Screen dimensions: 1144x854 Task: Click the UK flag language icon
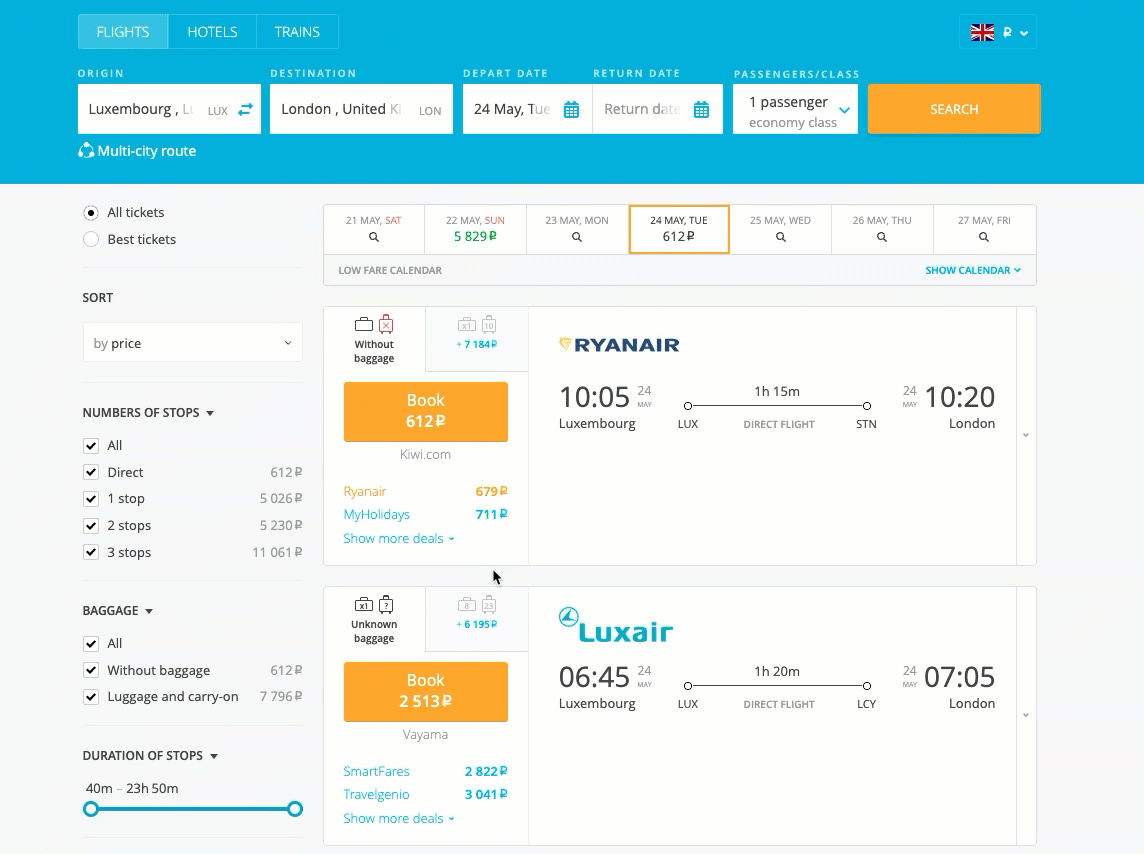point(982,33)
